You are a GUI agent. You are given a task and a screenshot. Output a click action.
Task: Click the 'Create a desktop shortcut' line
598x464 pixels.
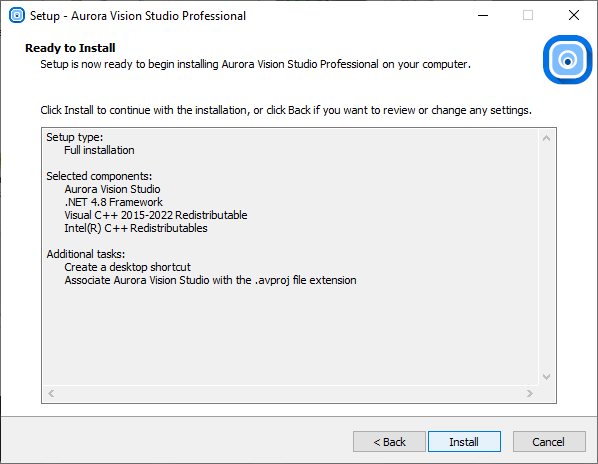[x=127, y=267]
